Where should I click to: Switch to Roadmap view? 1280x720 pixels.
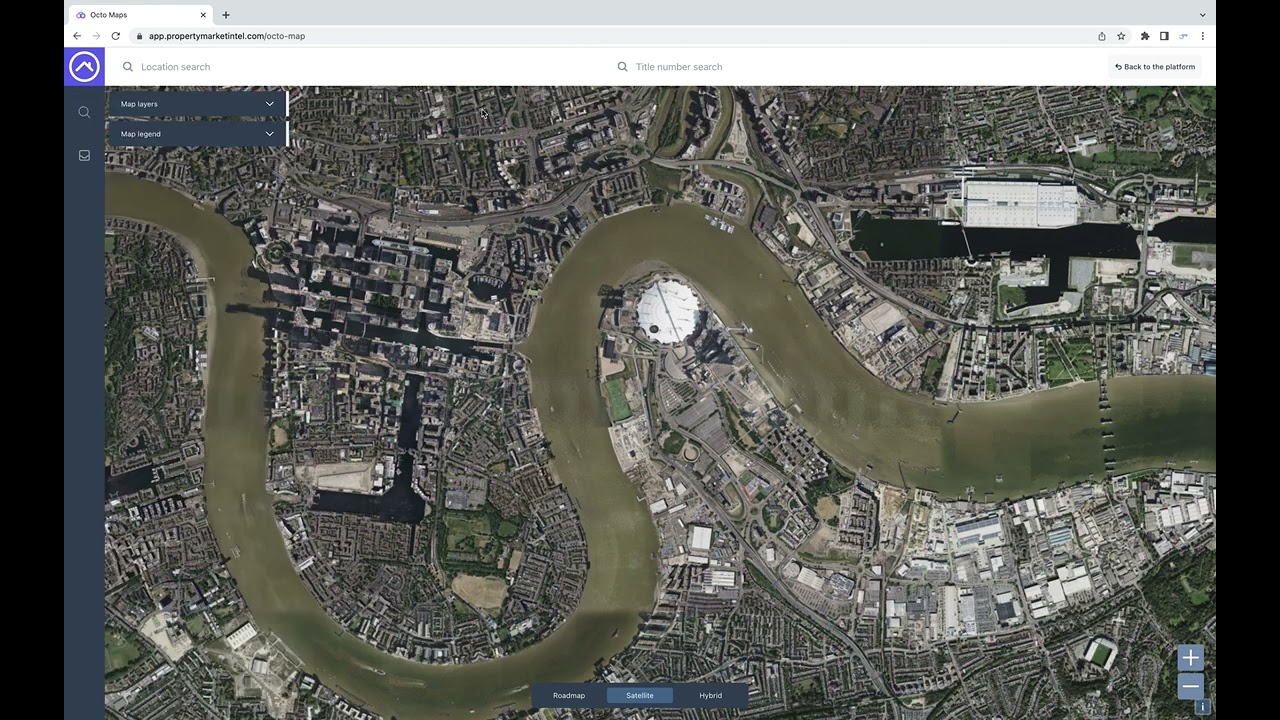(x=569, y=696)
